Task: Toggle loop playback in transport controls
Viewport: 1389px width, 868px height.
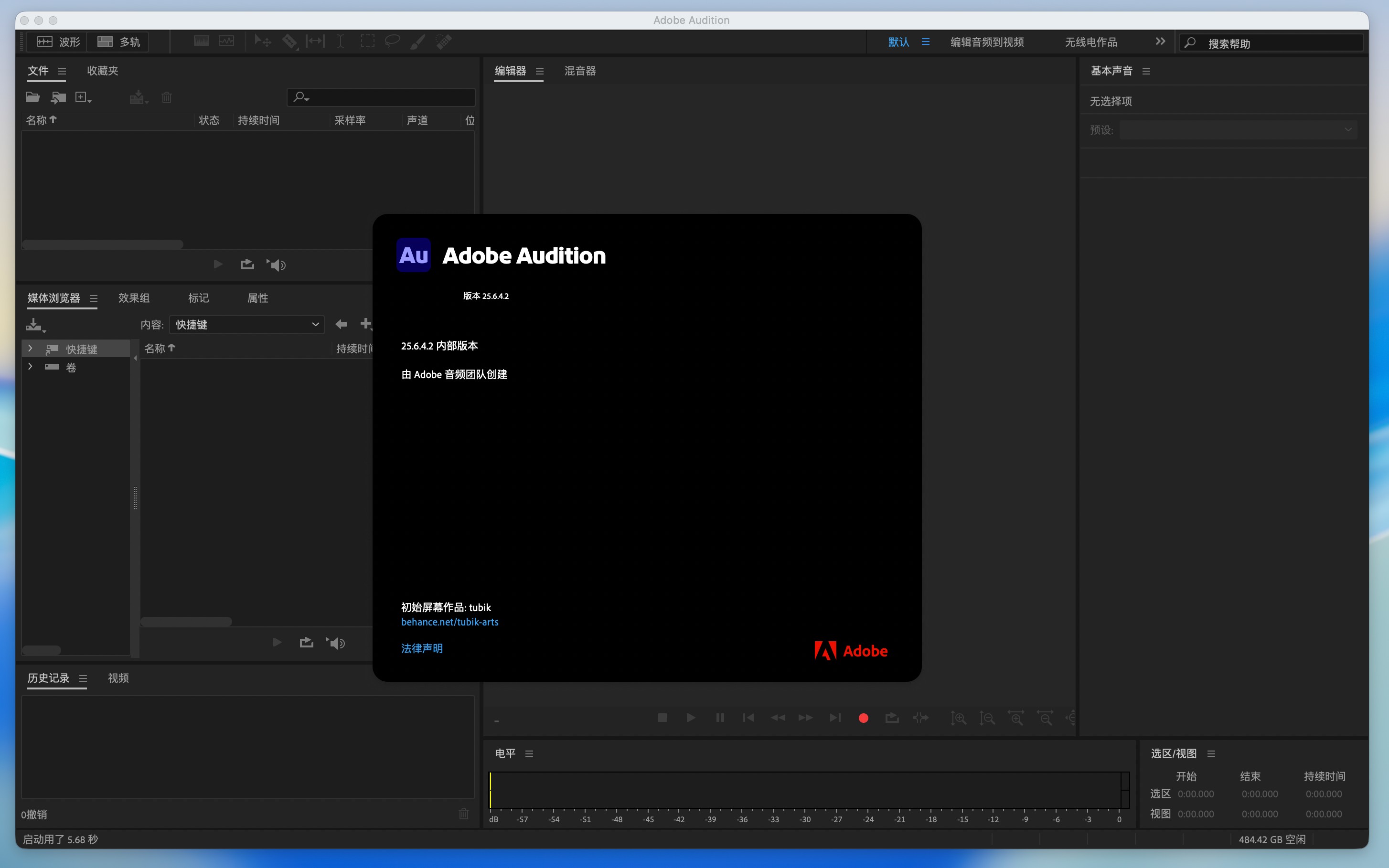Action: click(892, 718)
